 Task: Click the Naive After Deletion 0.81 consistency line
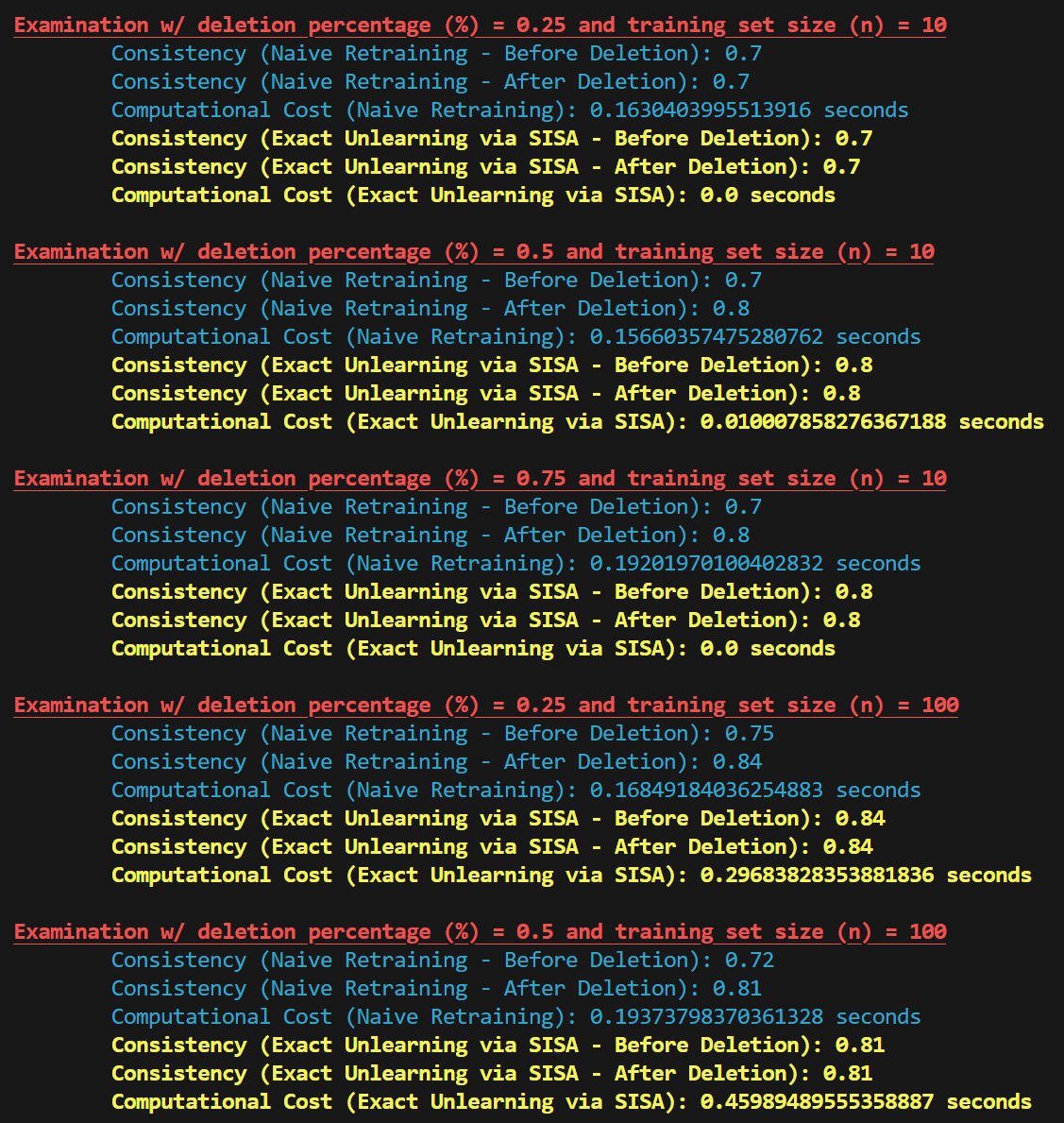(436, 989)
